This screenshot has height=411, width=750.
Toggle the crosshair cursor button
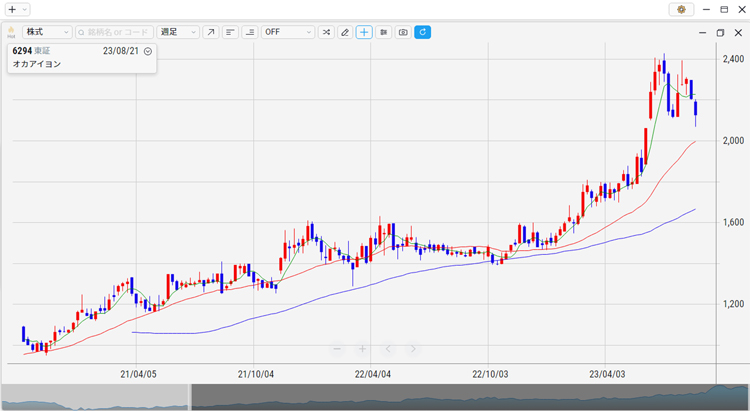coord(364,32)
